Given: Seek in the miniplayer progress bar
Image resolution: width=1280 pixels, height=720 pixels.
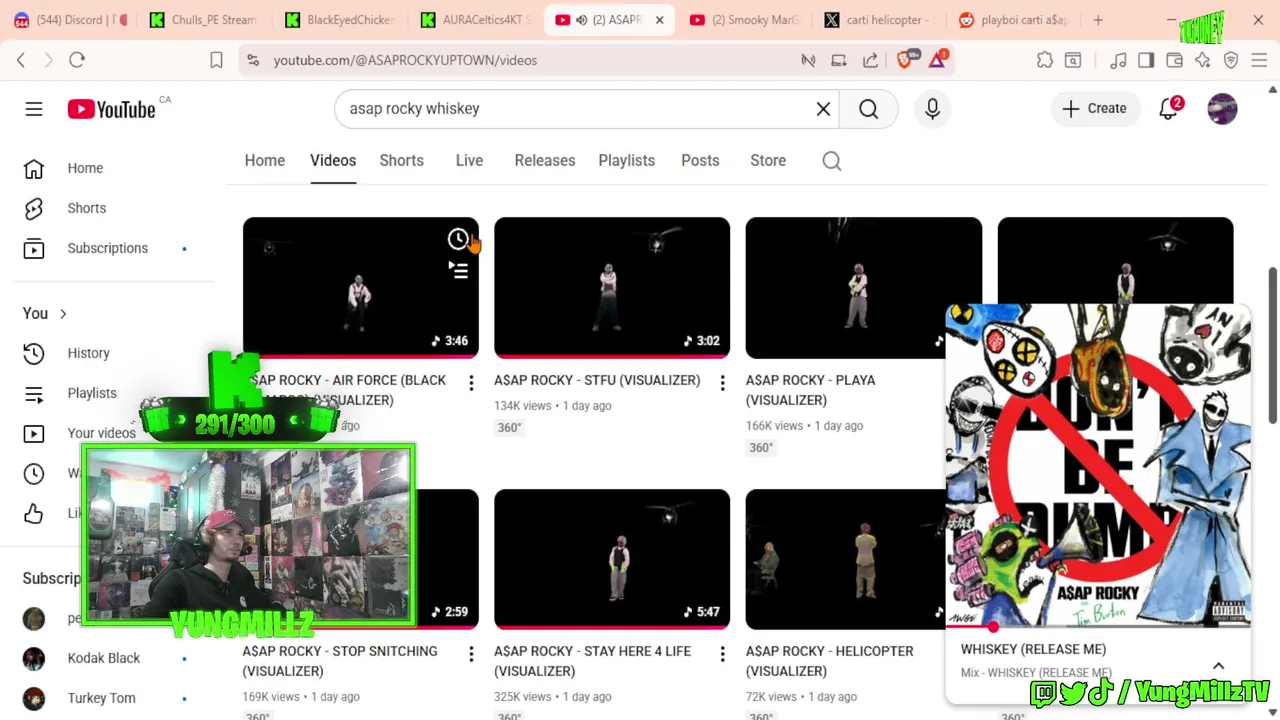Looking at the screenshot, I should (x=1098, y=628).
